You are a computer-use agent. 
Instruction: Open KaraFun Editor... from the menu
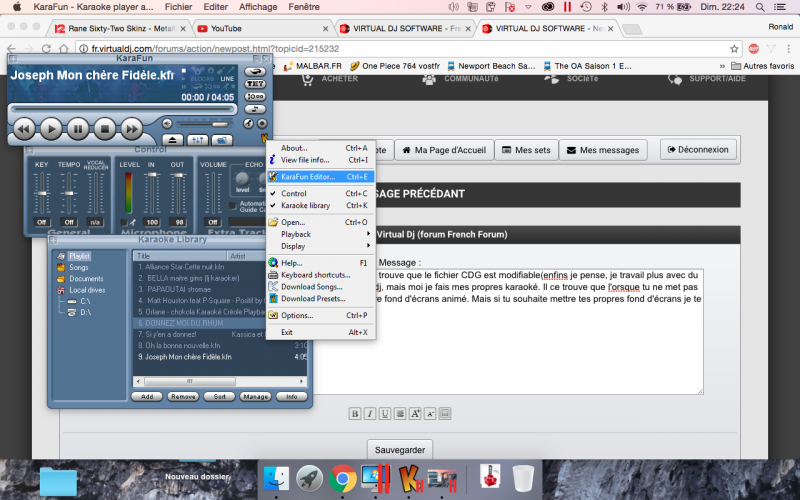point(321,177)
